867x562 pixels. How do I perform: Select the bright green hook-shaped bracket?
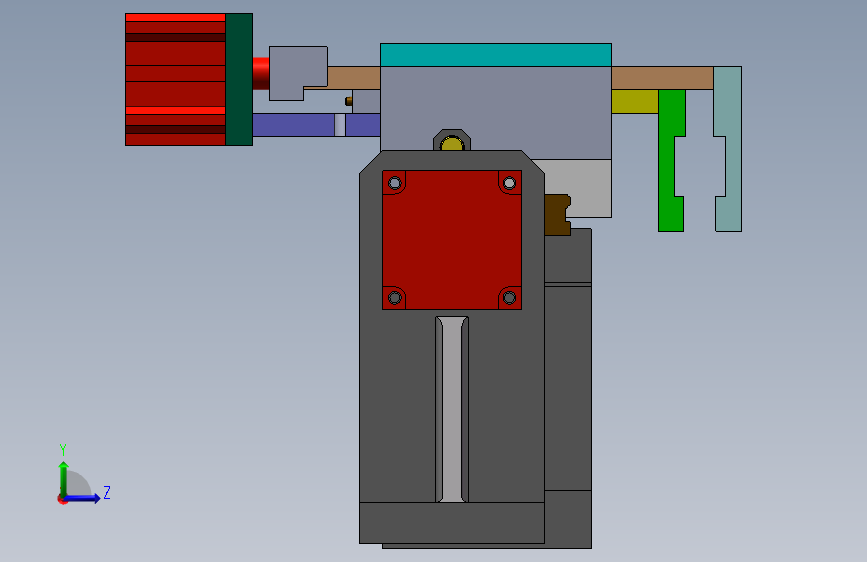point(667,160)
